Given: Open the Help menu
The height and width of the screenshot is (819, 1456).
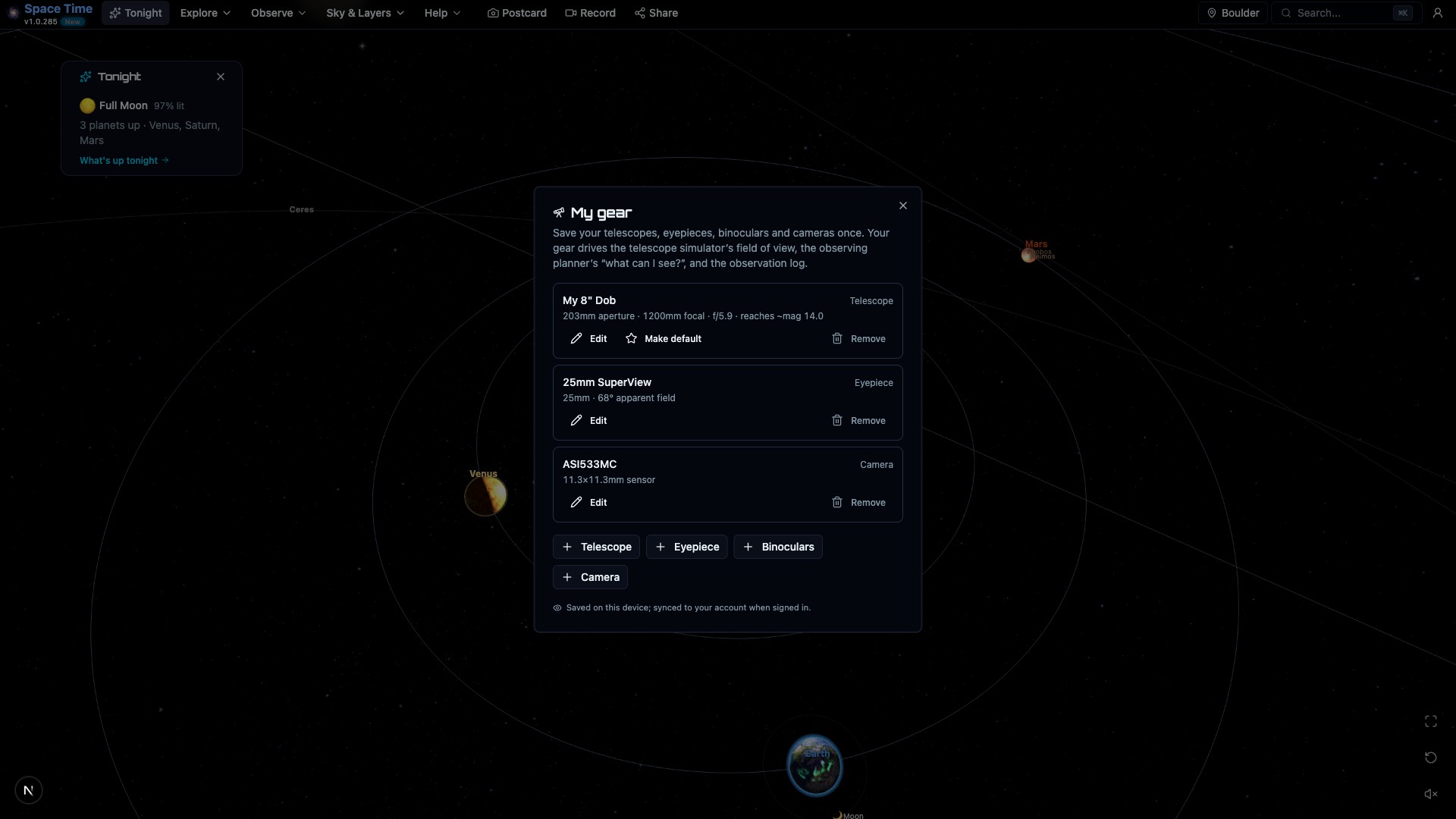Looking at the screenshot, I should (442, 13).
